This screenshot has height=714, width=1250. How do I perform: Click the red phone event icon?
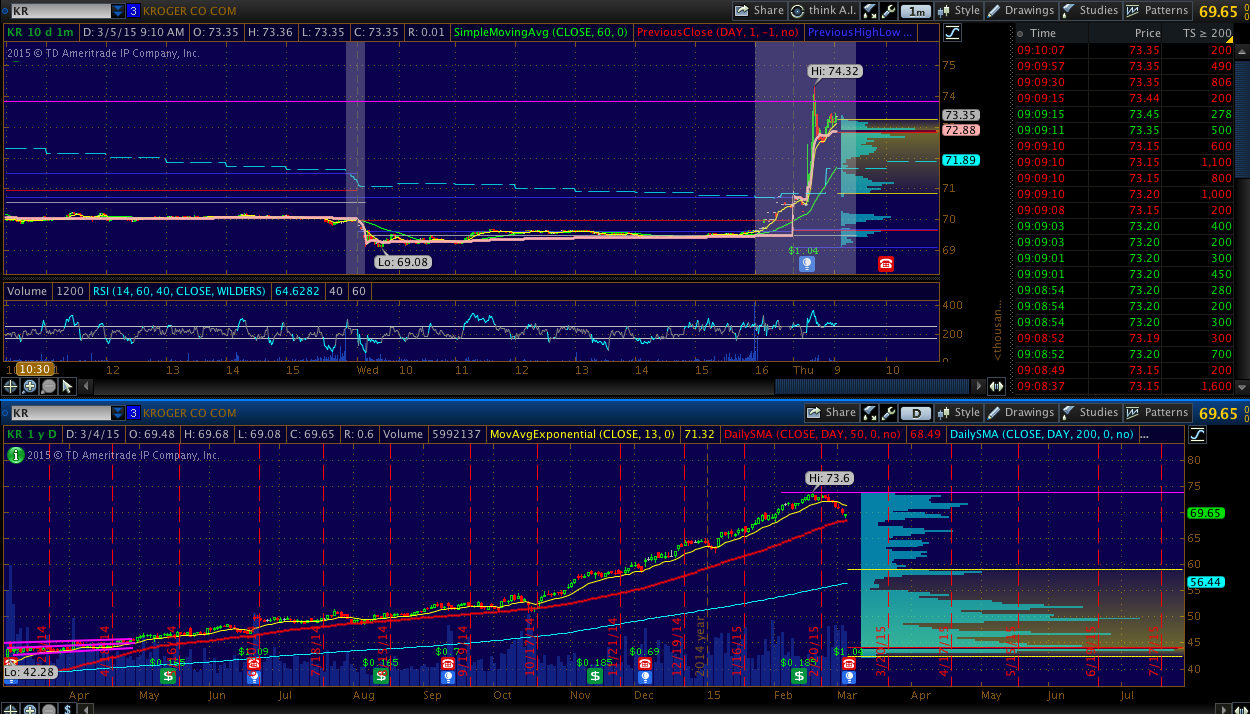pos(885,264)
